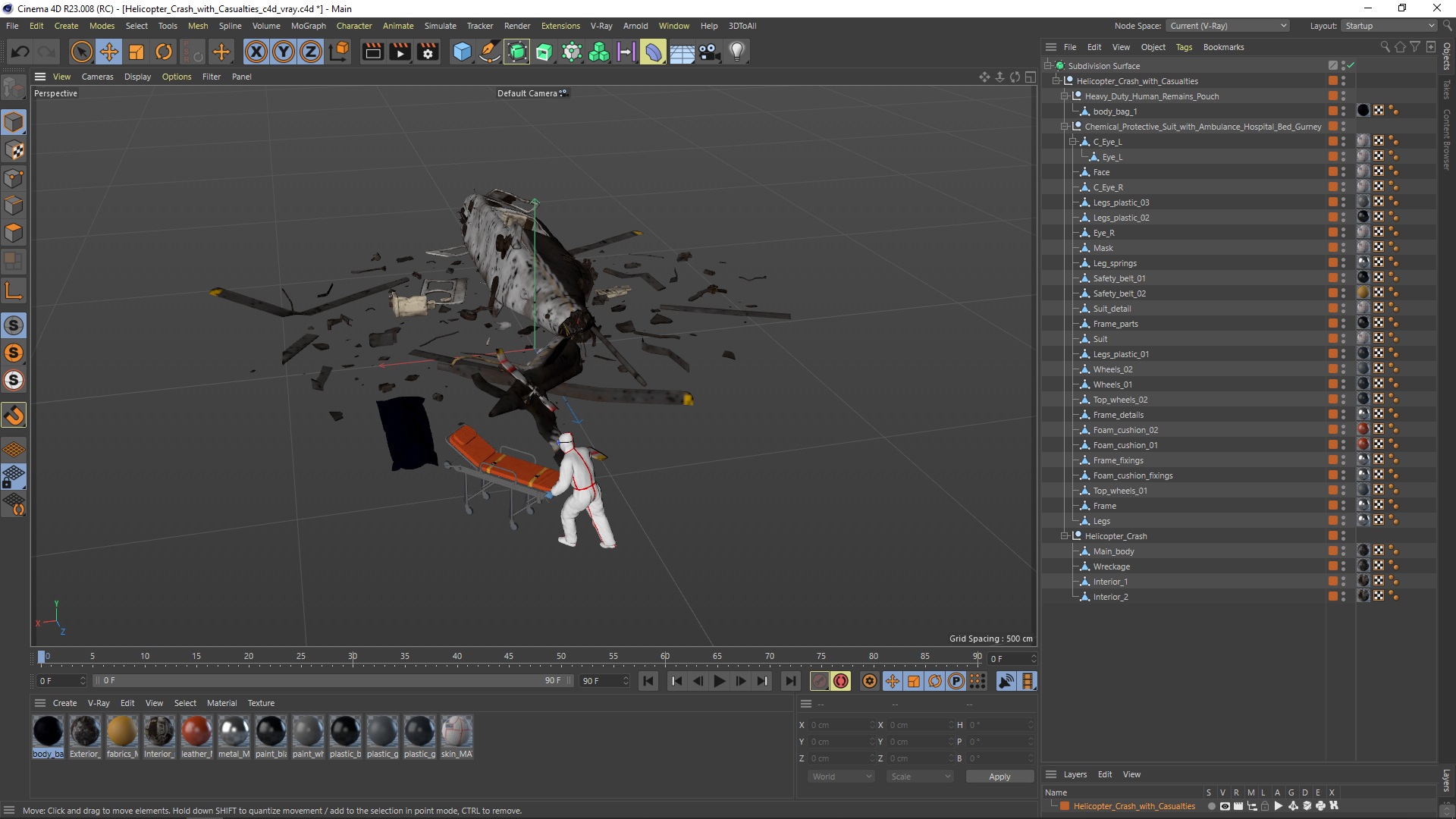Collapse Helicopter_Crash_with_Casualties node
Image resolution: width=1456 pixels, height=819 pixels.
coord(1056,80)
